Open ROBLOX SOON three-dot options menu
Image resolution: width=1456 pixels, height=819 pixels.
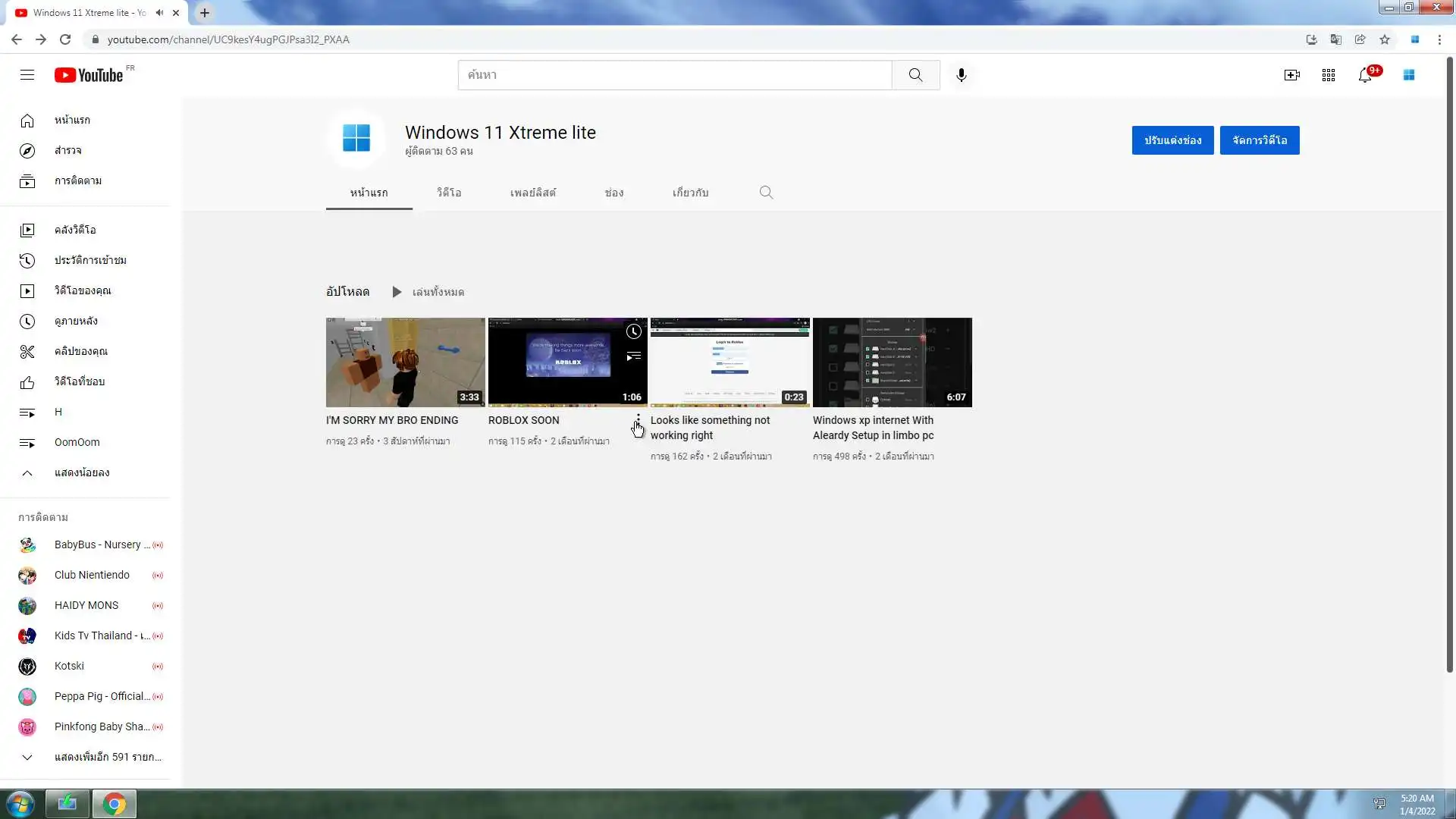(638, 420)
